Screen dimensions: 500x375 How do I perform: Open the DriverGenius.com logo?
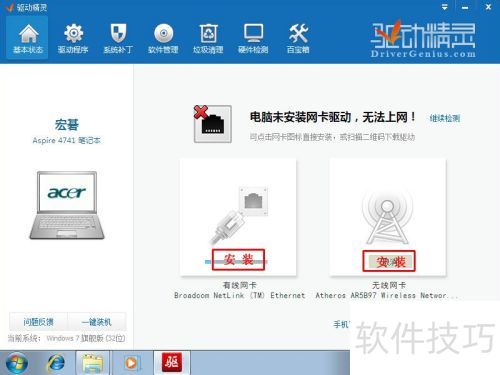pos(423,39)
